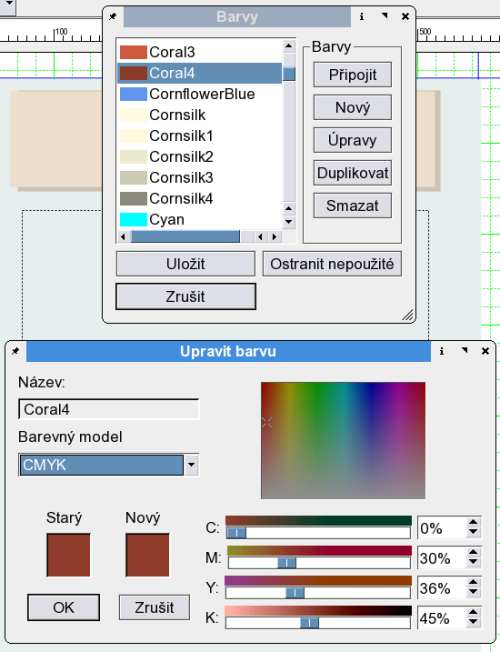
Task: Open the Barevný model CMYK dropdown
Action: pyautogui.click(x=191, y=464)
